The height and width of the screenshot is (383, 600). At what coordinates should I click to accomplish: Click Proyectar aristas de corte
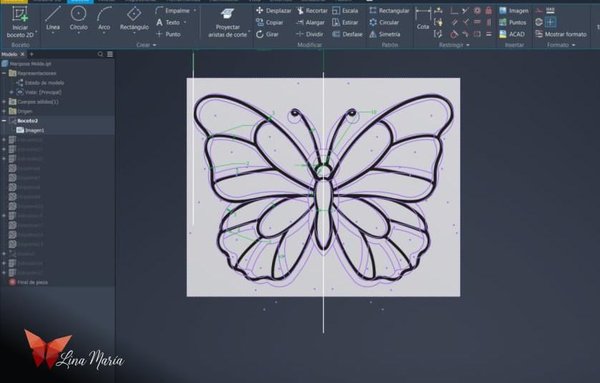tap(228, 23)
